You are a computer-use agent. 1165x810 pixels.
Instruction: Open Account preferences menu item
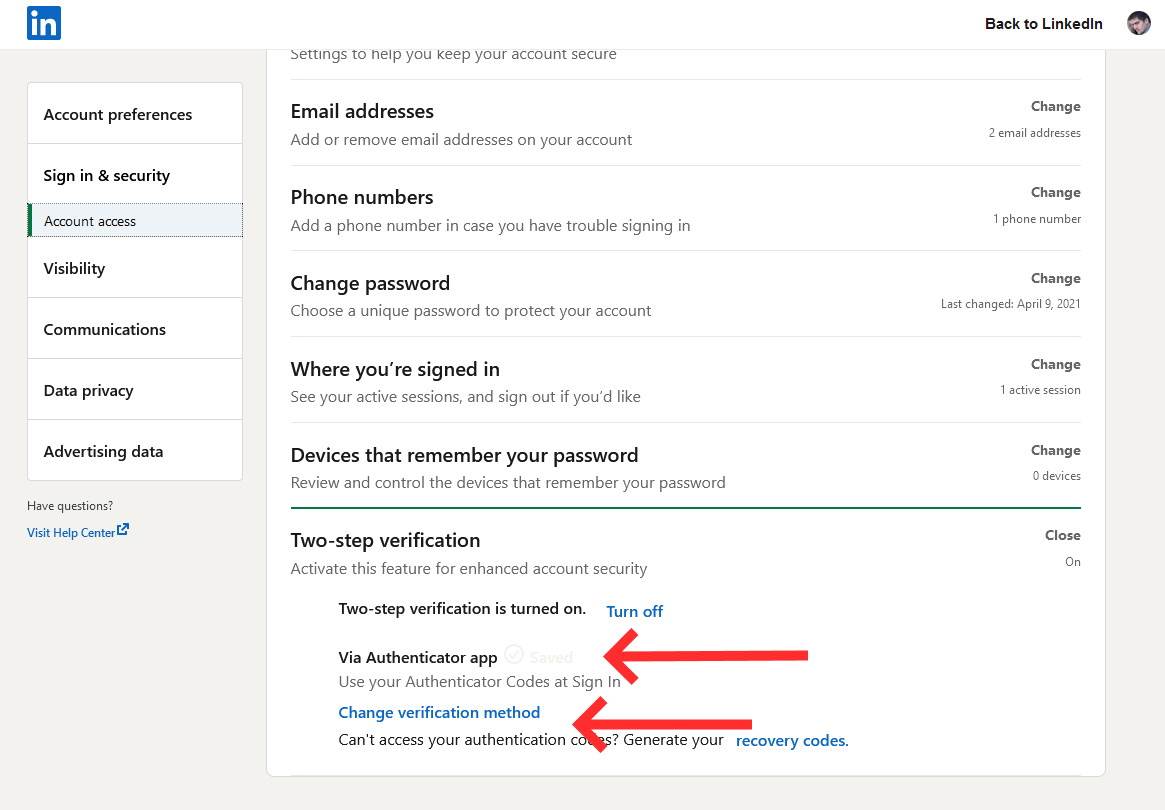[118, 114]
